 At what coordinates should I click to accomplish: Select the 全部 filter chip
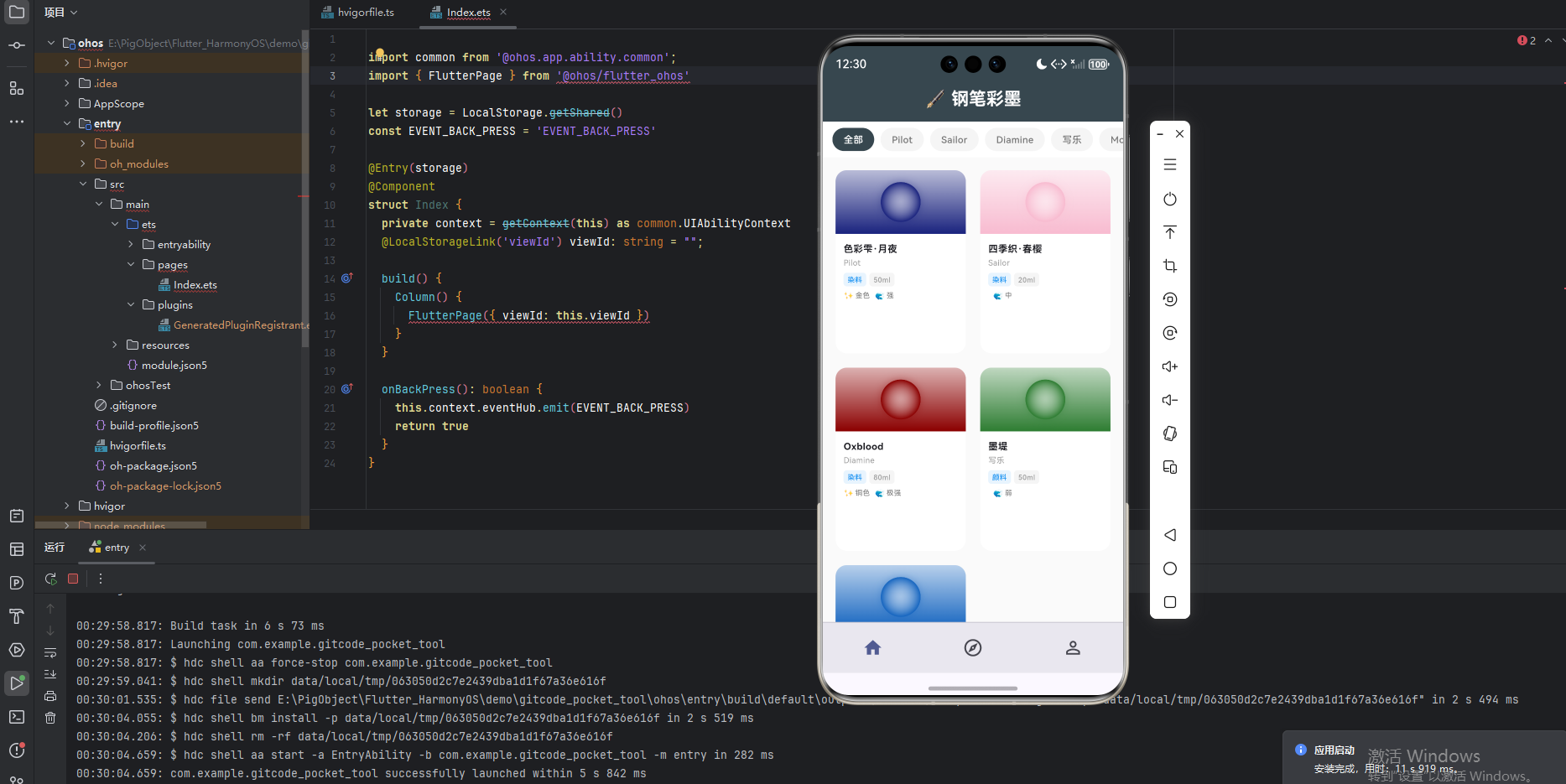853,139
